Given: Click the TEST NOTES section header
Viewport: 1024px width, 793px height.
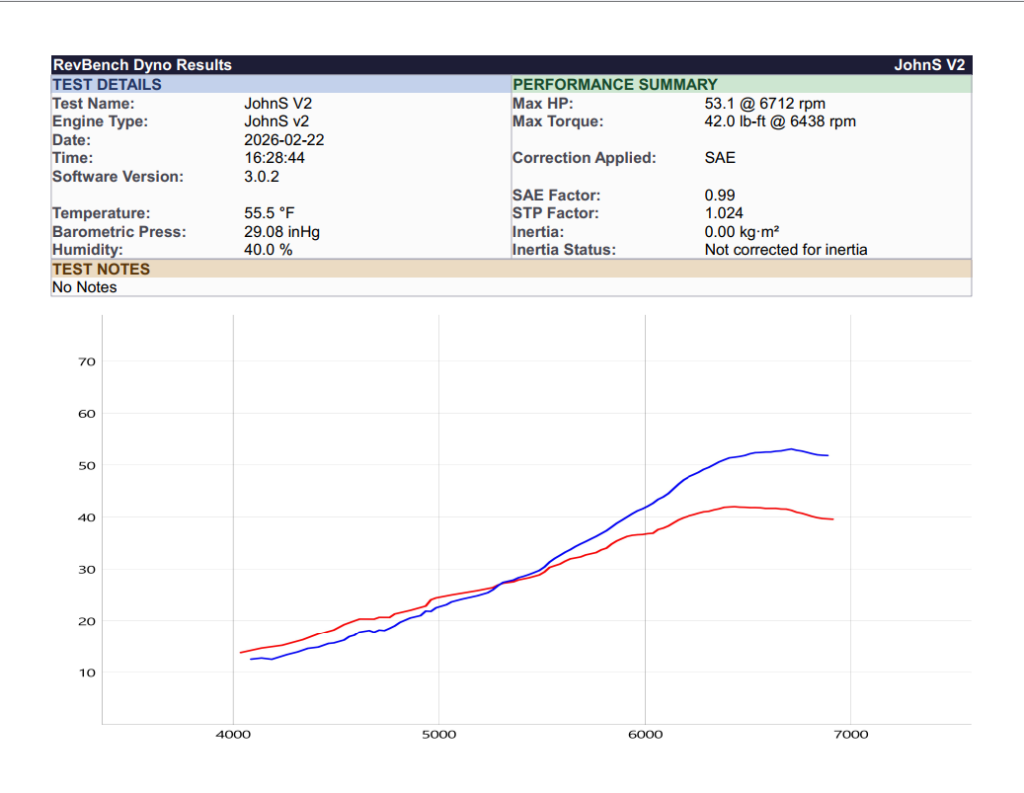Looking at the screenshot, I should click(x=101, y=269).
